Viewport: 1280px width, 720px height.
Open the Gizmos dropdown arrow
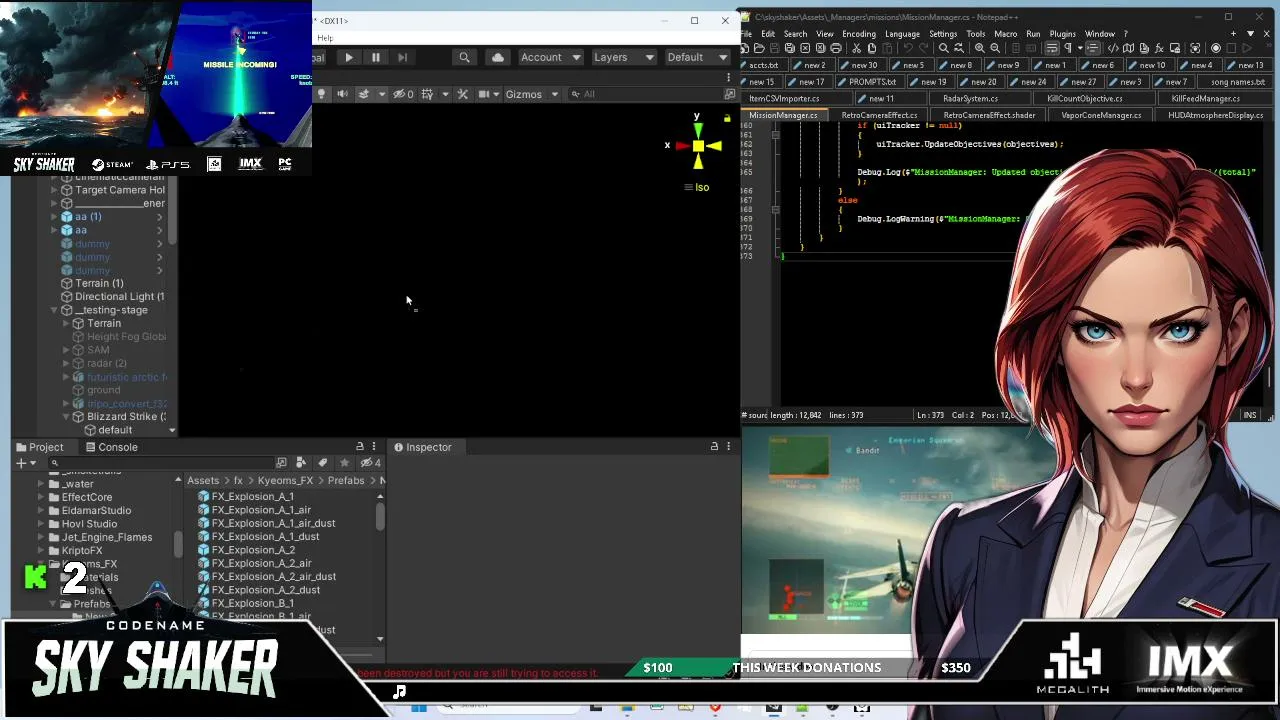click(553, 94)
